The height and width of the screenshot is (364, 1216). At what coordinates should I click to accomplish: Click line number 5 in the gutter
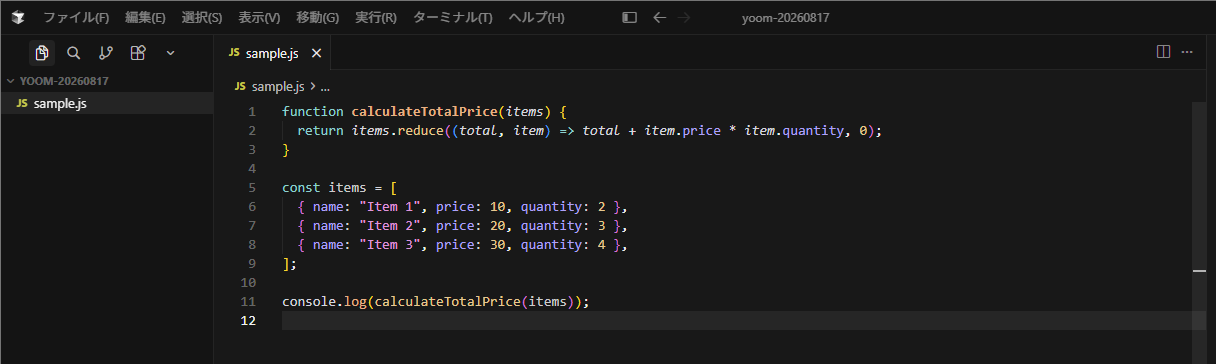[x=252, y=188]
